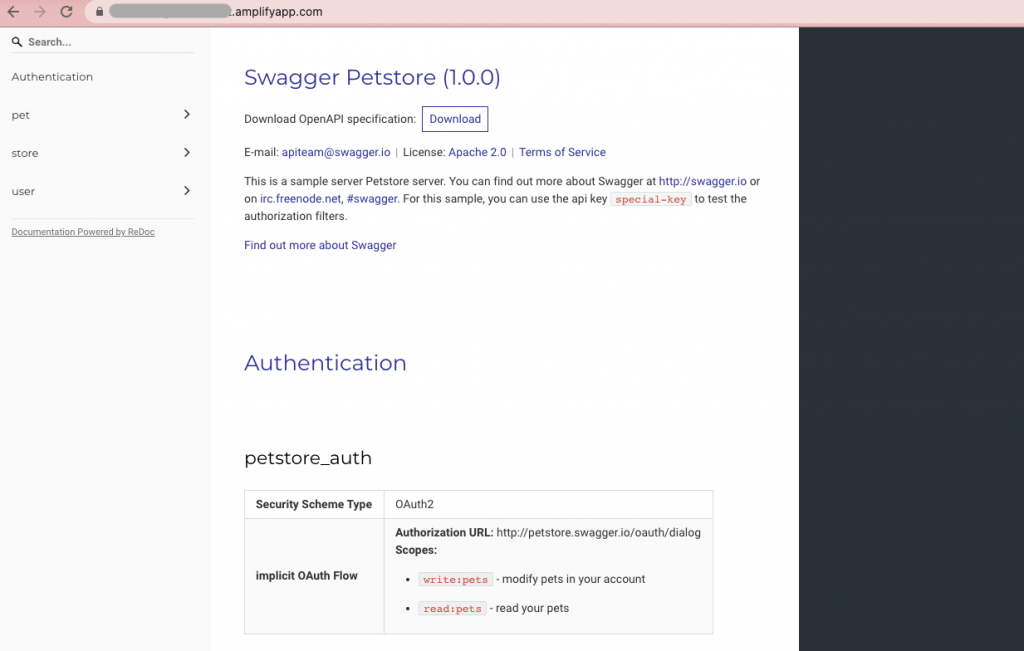Click the search magnifier icon in sidebar

click(17, 42)
